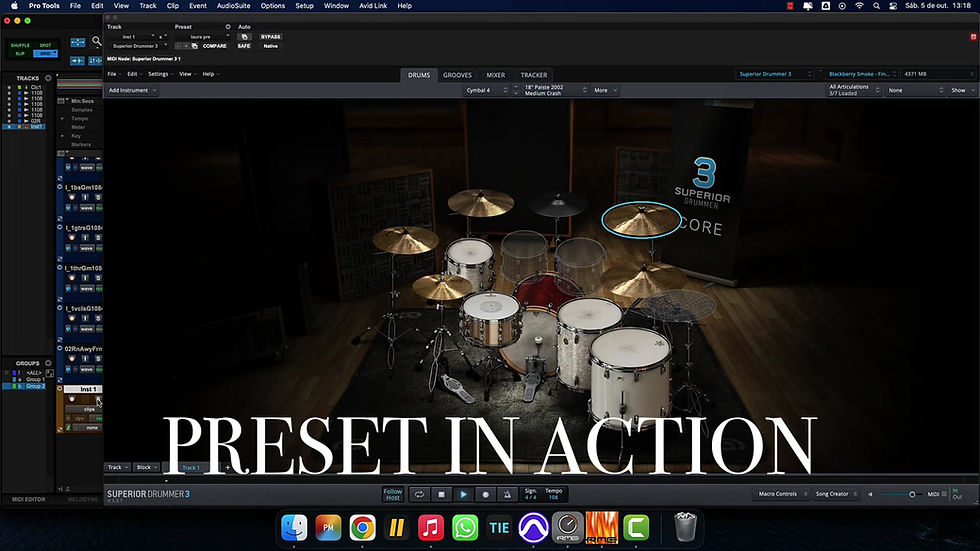Open the TRACKS list options icon
The image size is (980, 551).
[48, 78]
